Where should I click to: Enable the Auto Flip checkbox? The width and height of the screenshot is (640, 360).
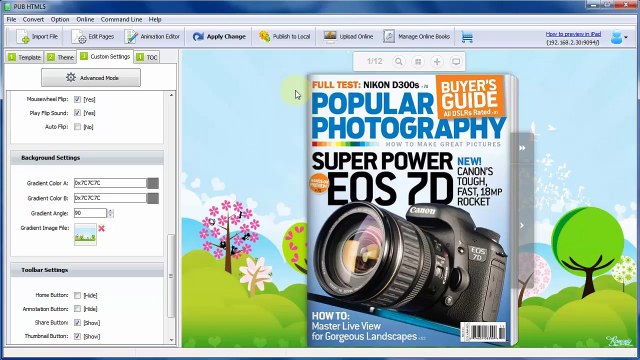[78, 127]
